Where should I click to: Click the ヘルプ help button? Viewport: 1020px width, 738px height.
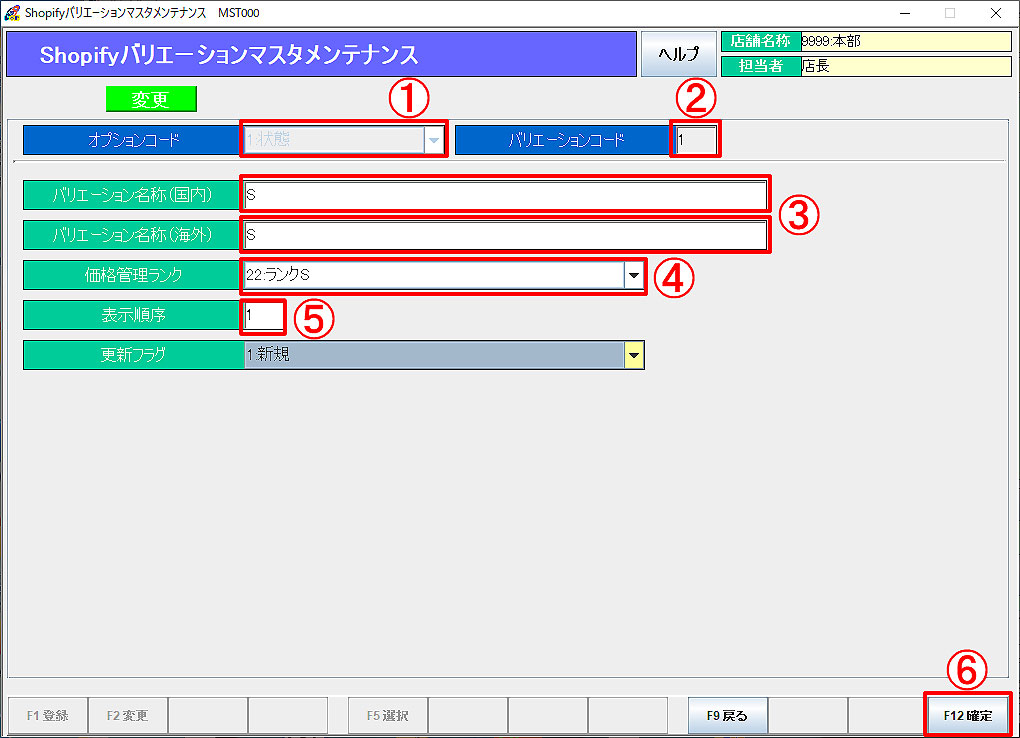pyautogui.click(x=679, y=54)
